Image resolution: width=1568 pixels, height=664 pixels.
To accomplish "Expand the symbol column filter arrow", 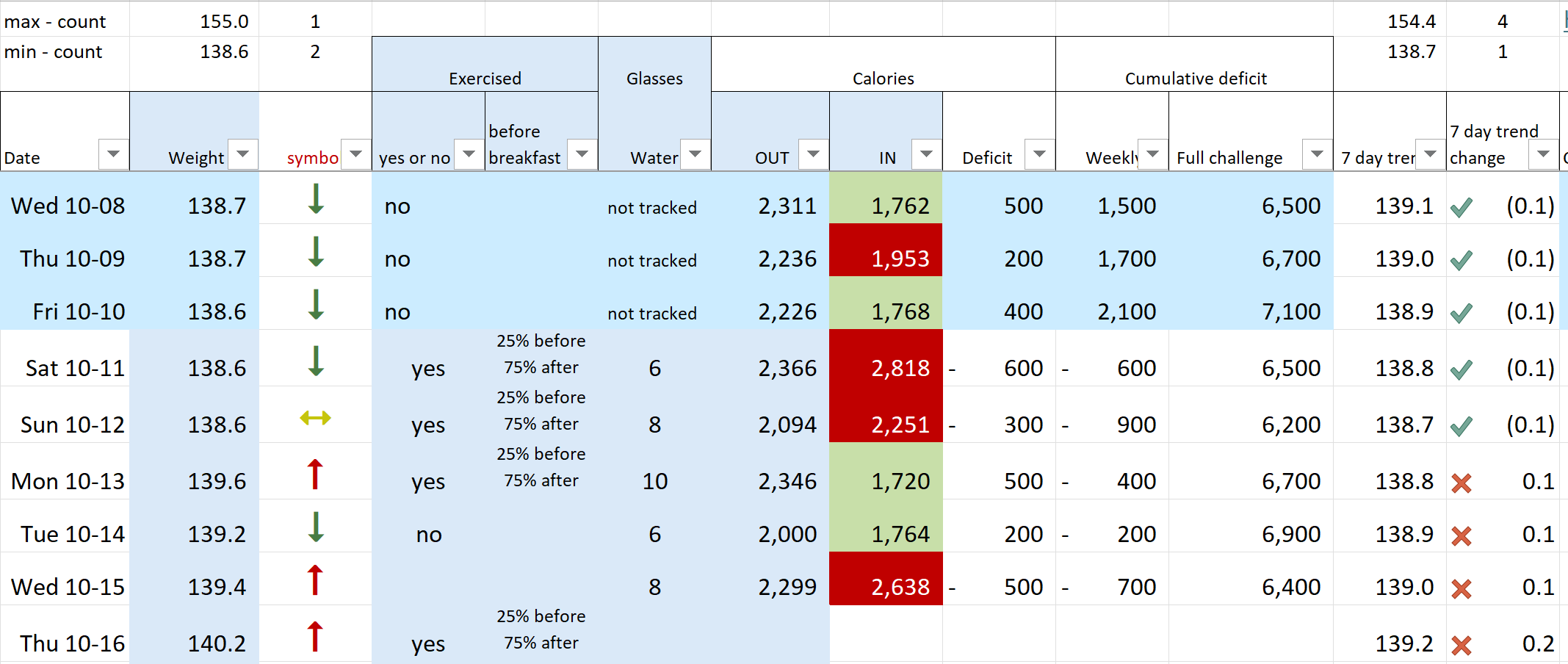I will 356,154.
